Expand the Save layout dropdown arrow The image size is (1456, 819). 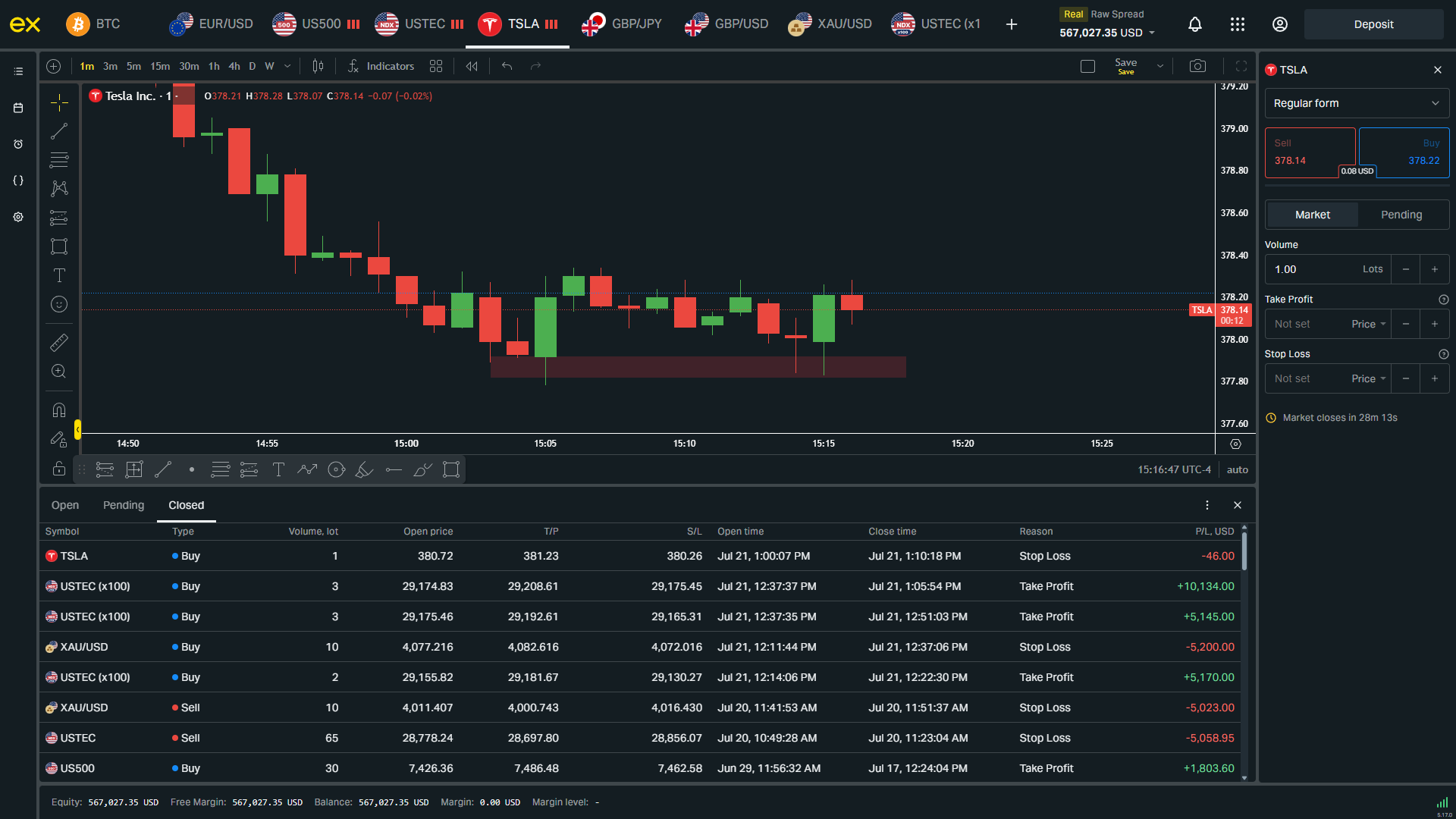point(1160,66)
